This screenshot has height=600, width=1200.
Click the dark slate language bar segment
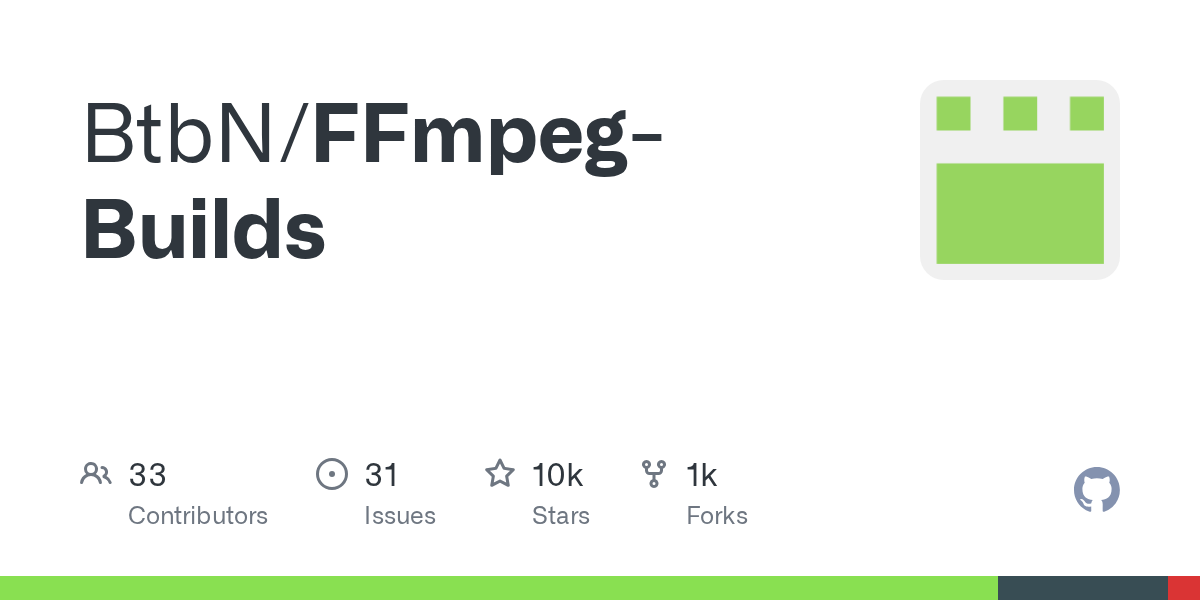coord(1082,588)
